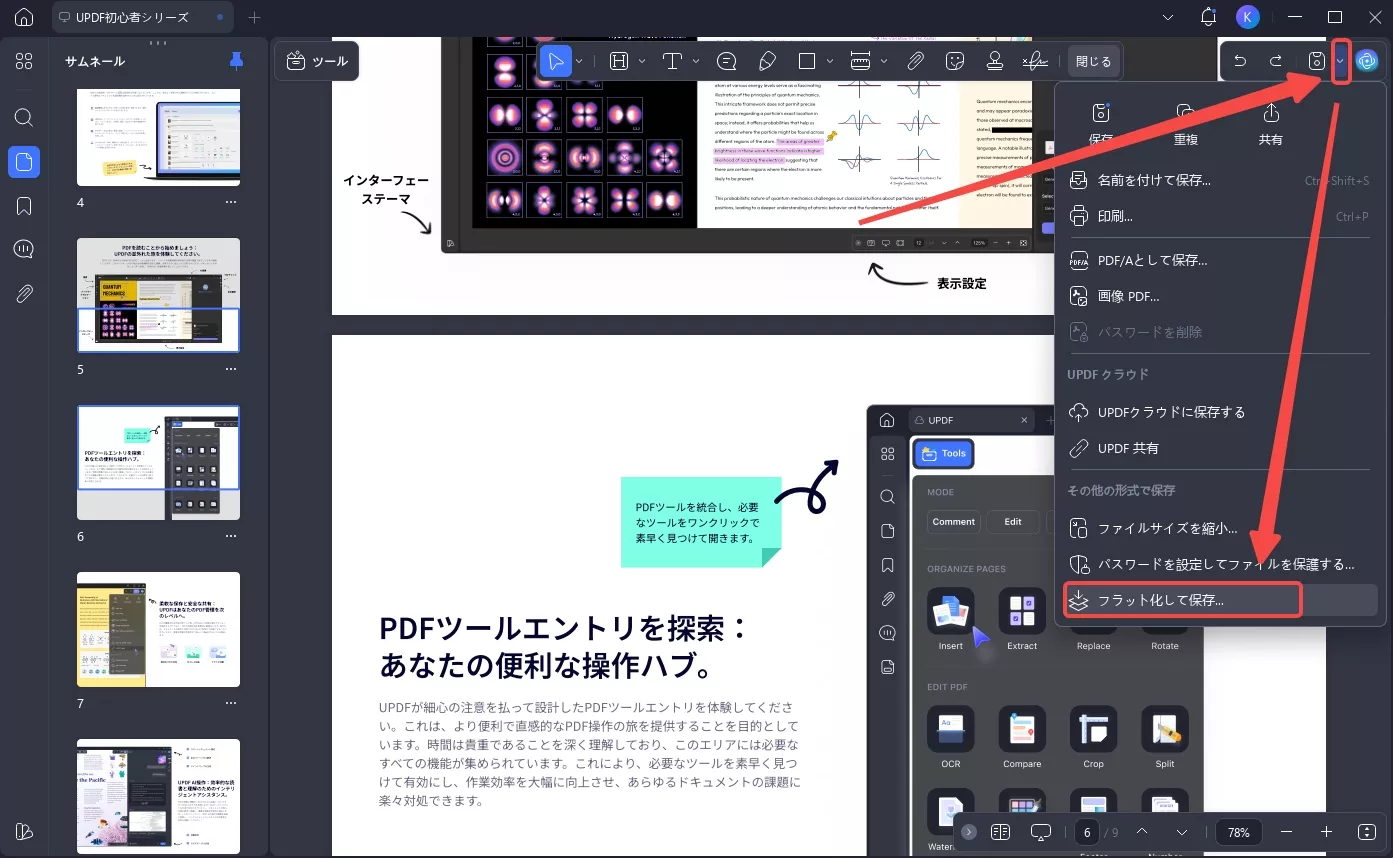Choose PDF/Aとして保存...

click(x=1220, y=260)
